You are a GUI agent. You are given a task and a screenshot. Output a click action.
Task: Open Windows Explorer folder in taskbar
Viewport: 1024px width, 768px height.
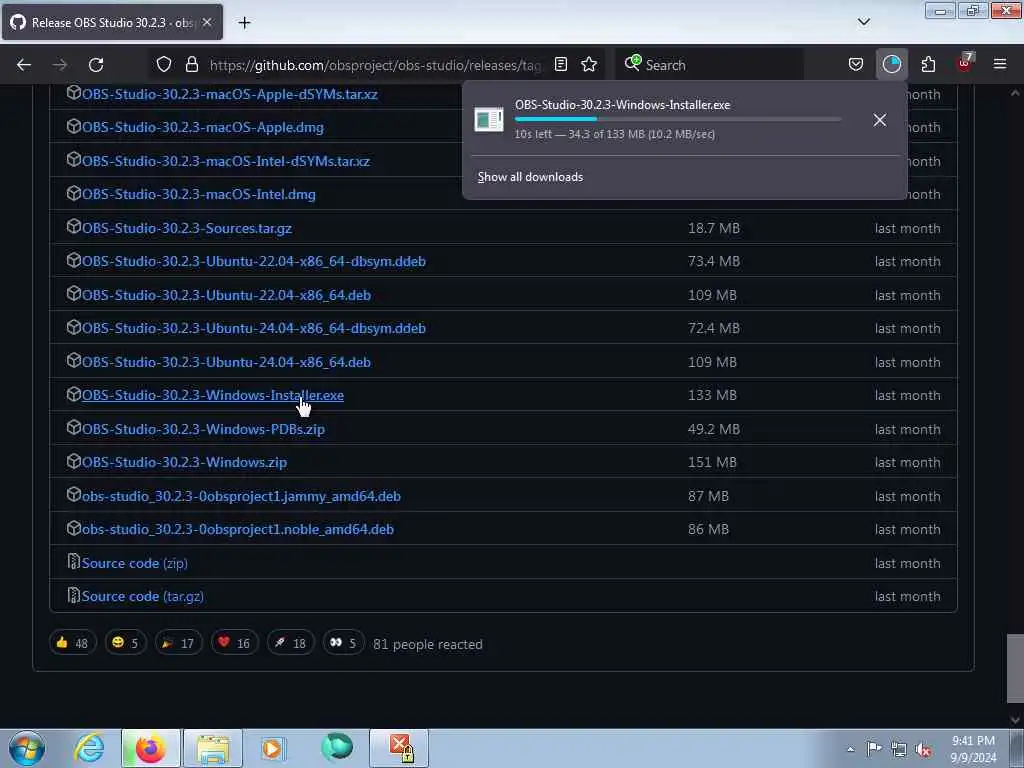[213, 748]
